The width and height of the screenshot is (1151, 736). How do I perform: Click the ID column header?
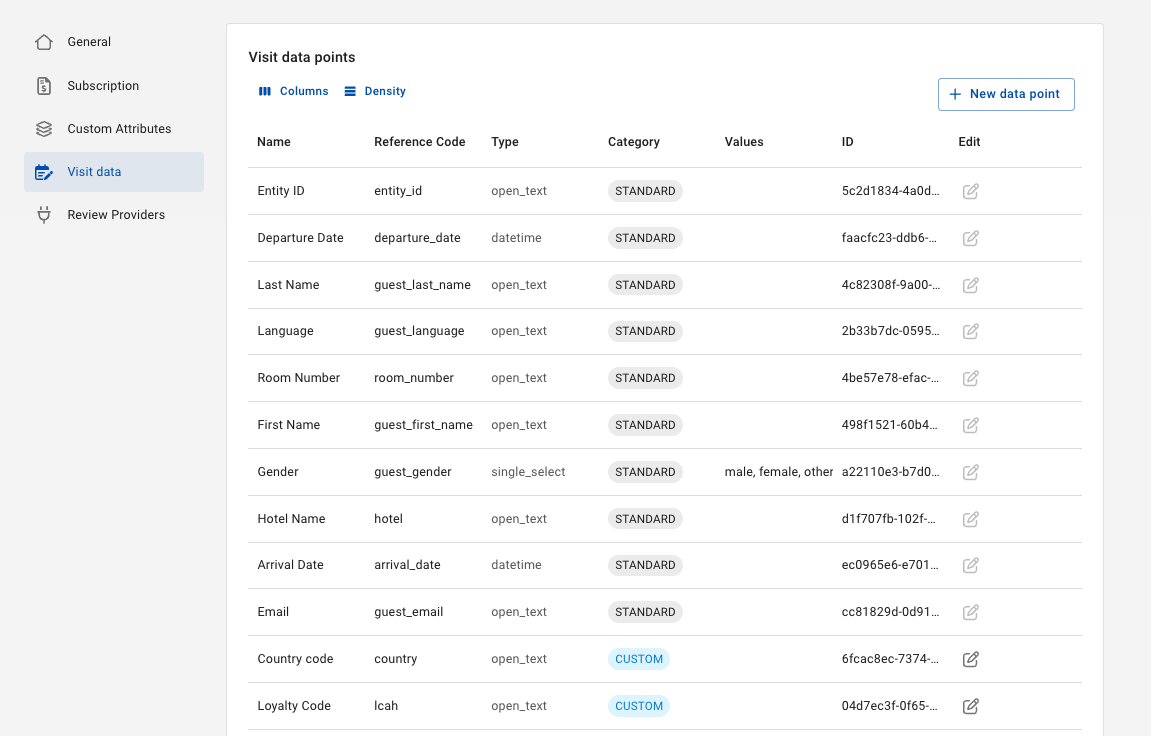(847, 142)
